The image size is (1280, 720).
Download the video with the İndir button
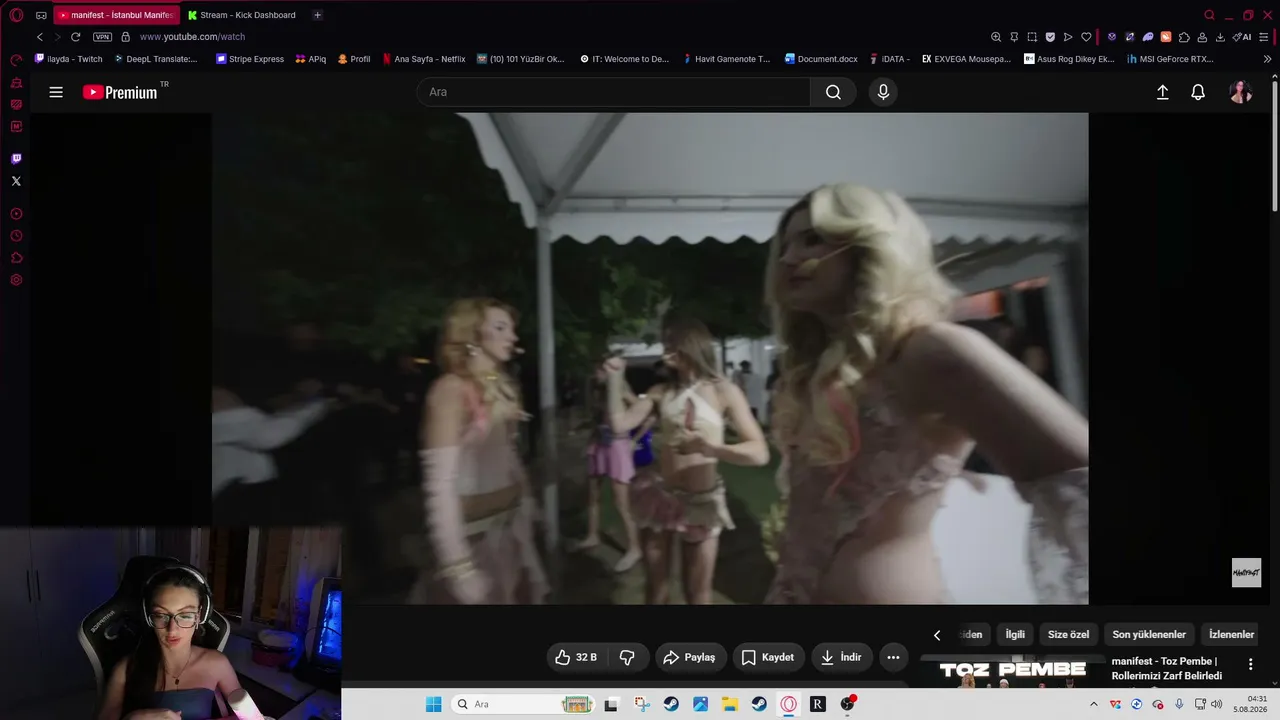click(x=841, y=657)
